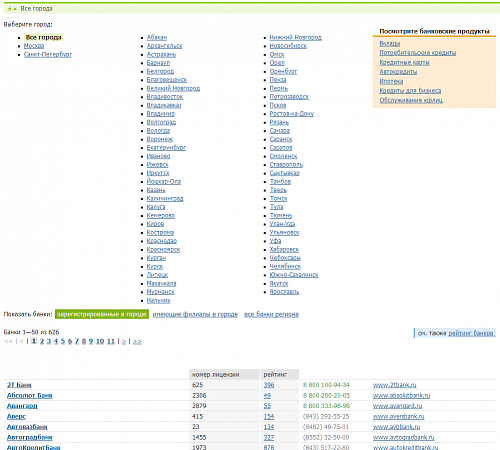Open the Авангард bank entry
500x450 pixels.
(22, 406)
